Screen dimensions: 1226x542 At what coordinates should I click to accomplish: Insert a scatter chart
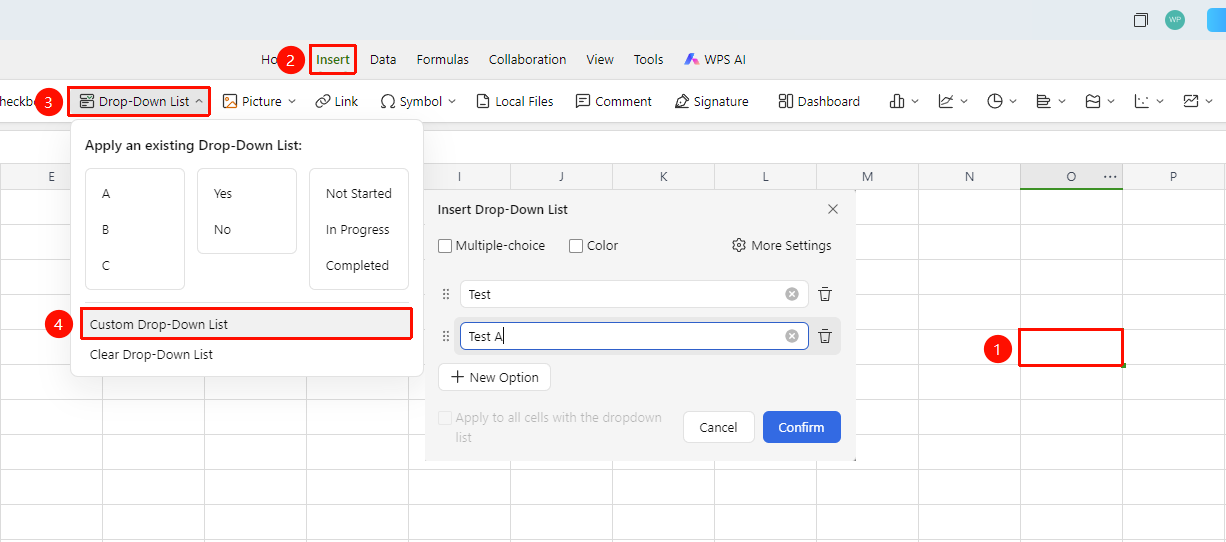pos(1142,101)
